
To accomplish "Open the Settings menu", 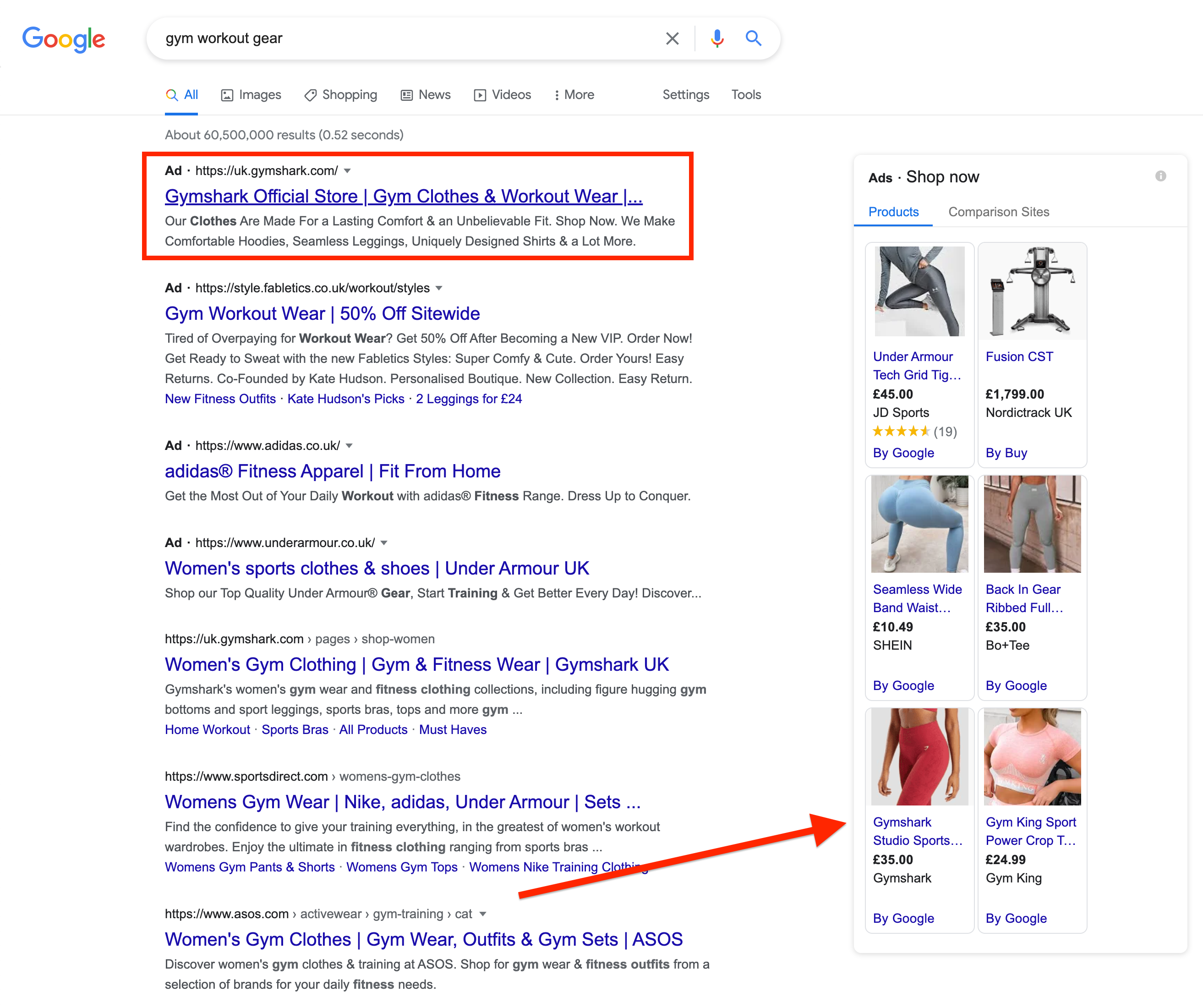I will coord(686,95).
